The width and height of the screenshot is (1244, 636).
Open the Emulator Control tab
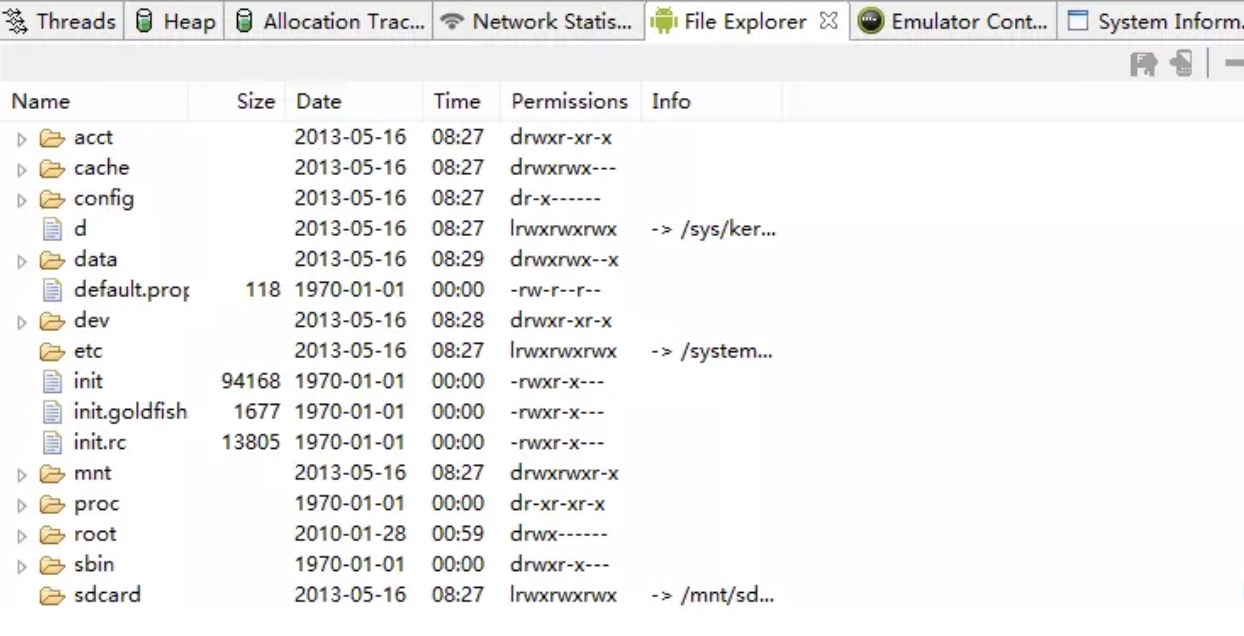[x=953, y=21]
